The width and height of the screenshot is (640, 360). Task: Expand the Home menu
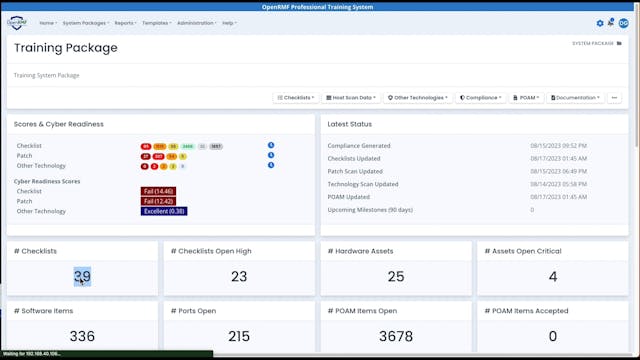pyautogui.click(x=48, y=23)
